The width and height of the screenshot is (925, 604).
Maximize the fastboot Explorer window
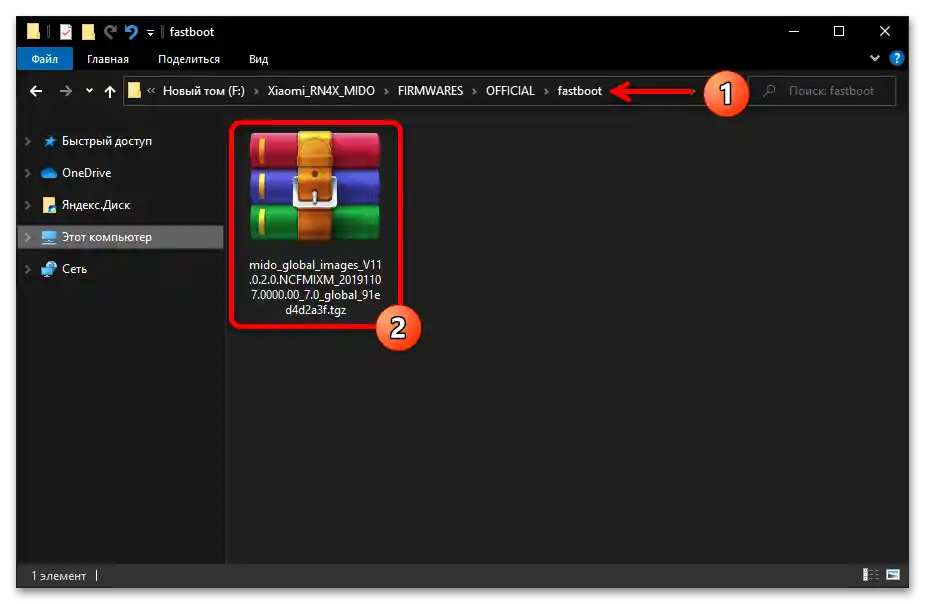click(839, 31)
